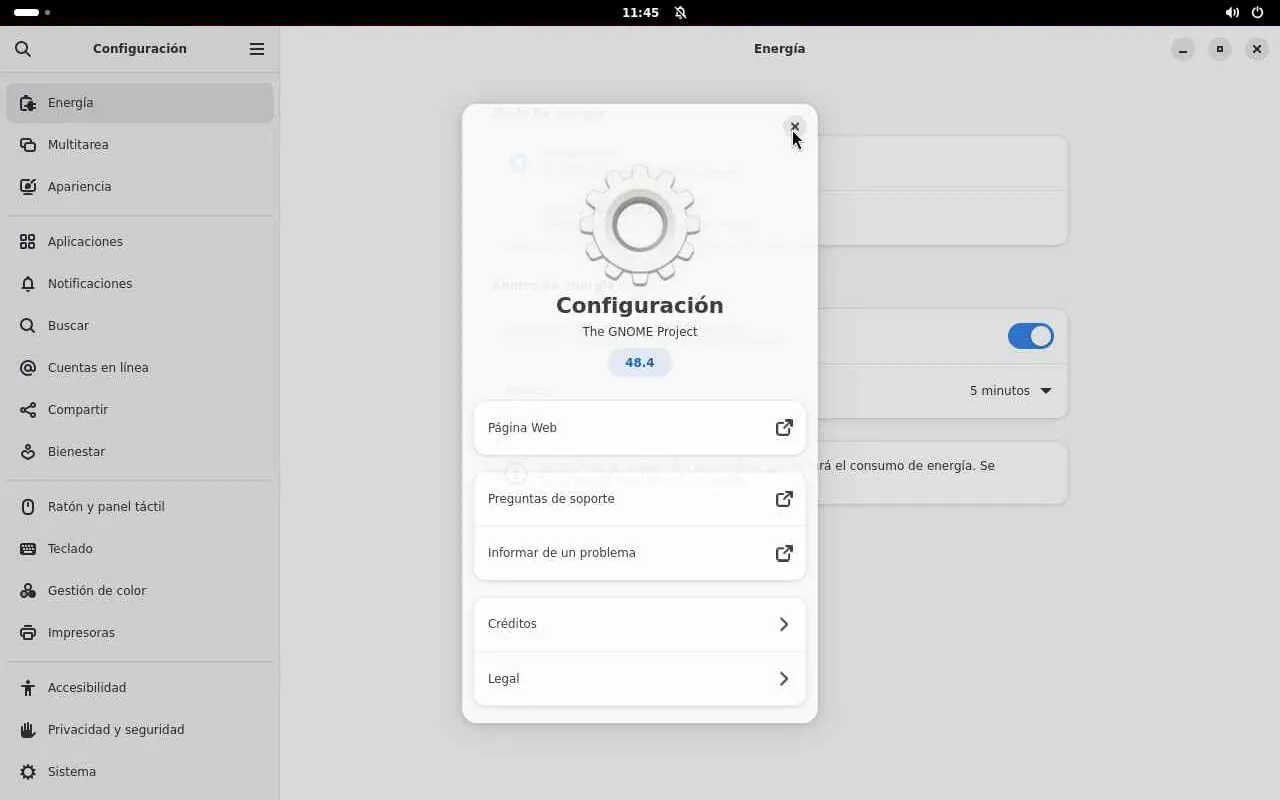The image size is (1280, 800).
Task: Expand the Legal row chevron
Action: click(784, 679)
